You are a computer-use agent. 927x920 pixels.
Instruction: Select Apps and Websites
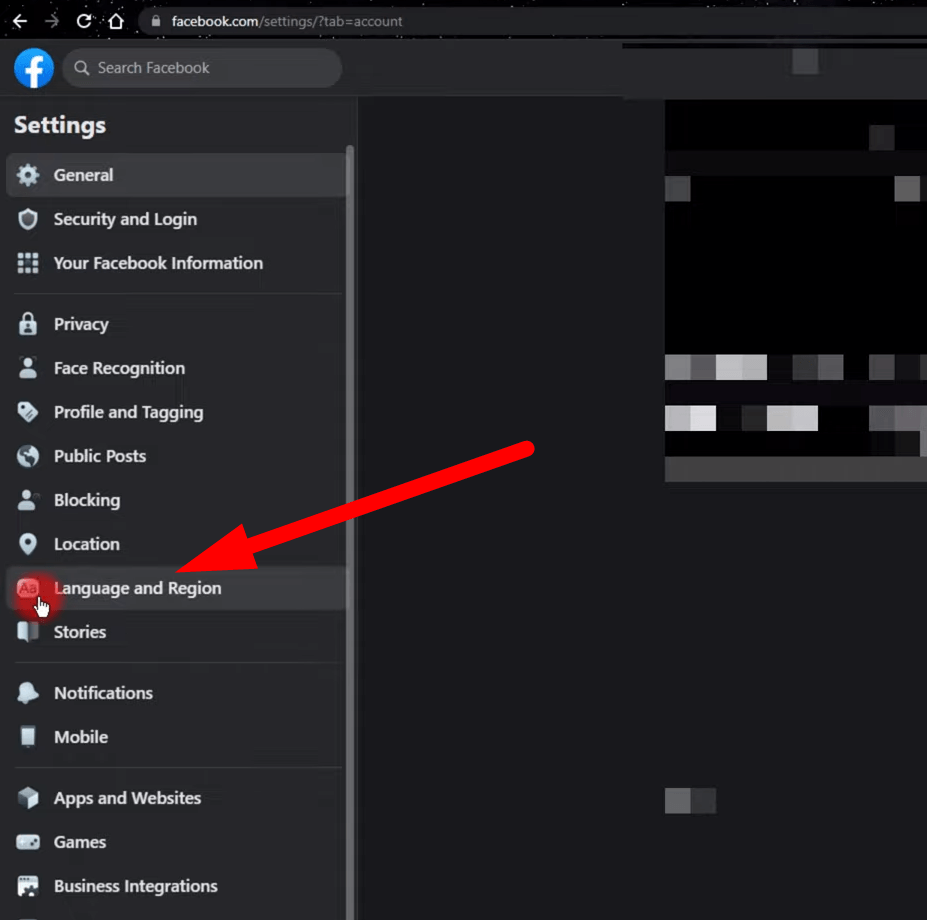176,798
